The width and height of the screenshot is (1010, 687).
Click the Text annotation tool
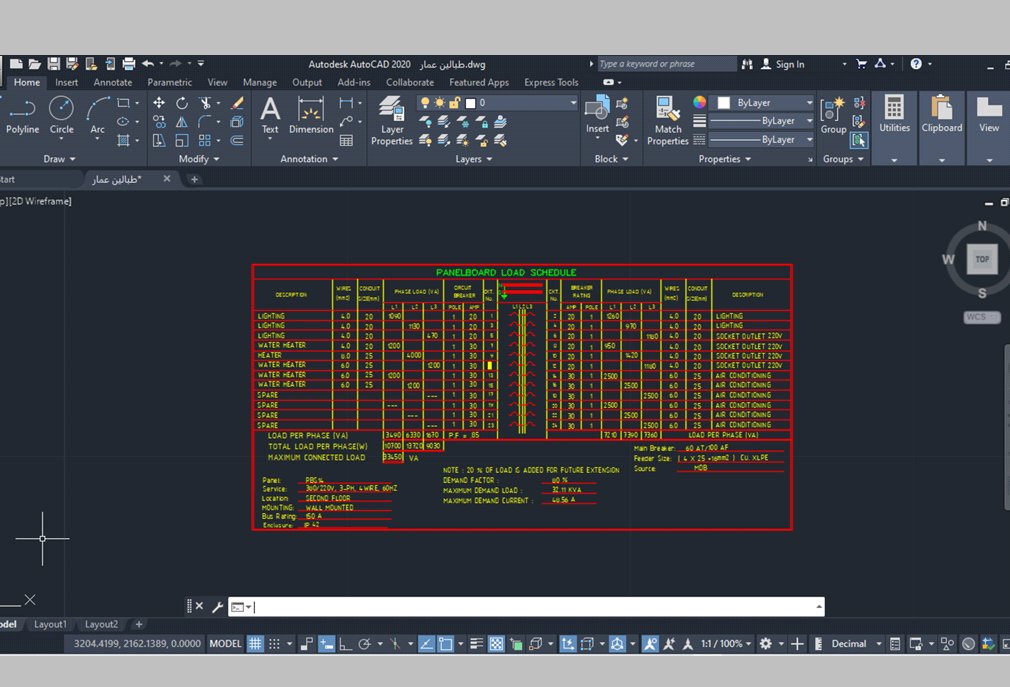(x=270, y=116)
